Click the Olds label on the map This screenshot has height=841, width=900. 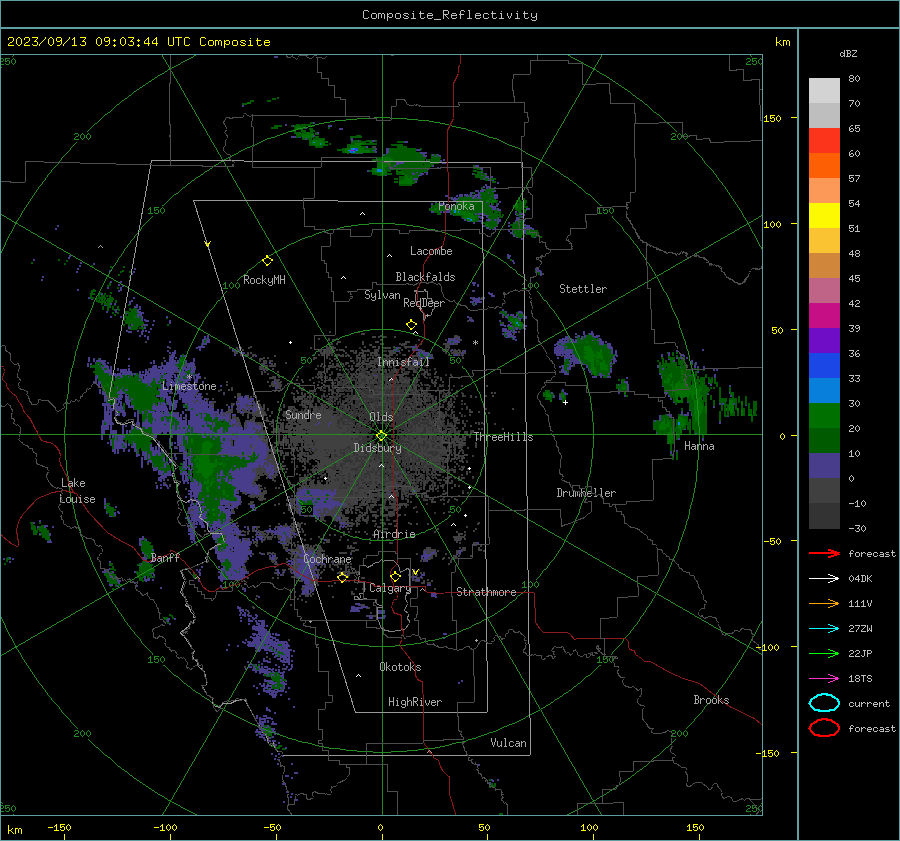pyautogui.click(x=381, y=417)
